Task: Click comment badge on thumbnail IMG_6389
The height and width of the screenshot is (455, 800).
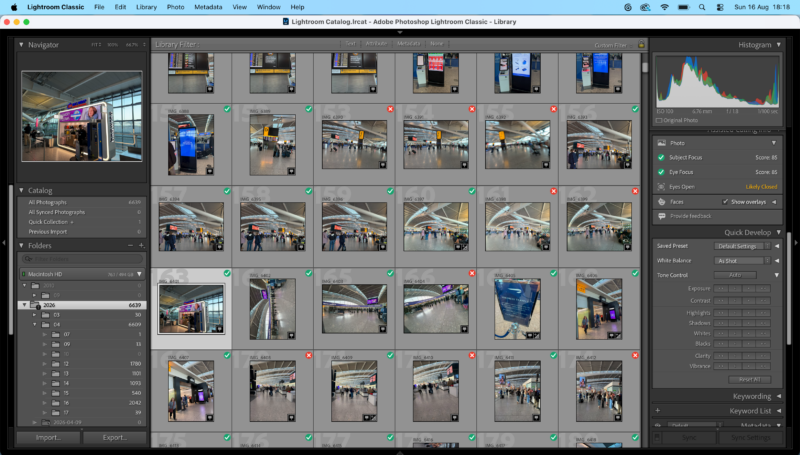Action: [x=291, y=171]
